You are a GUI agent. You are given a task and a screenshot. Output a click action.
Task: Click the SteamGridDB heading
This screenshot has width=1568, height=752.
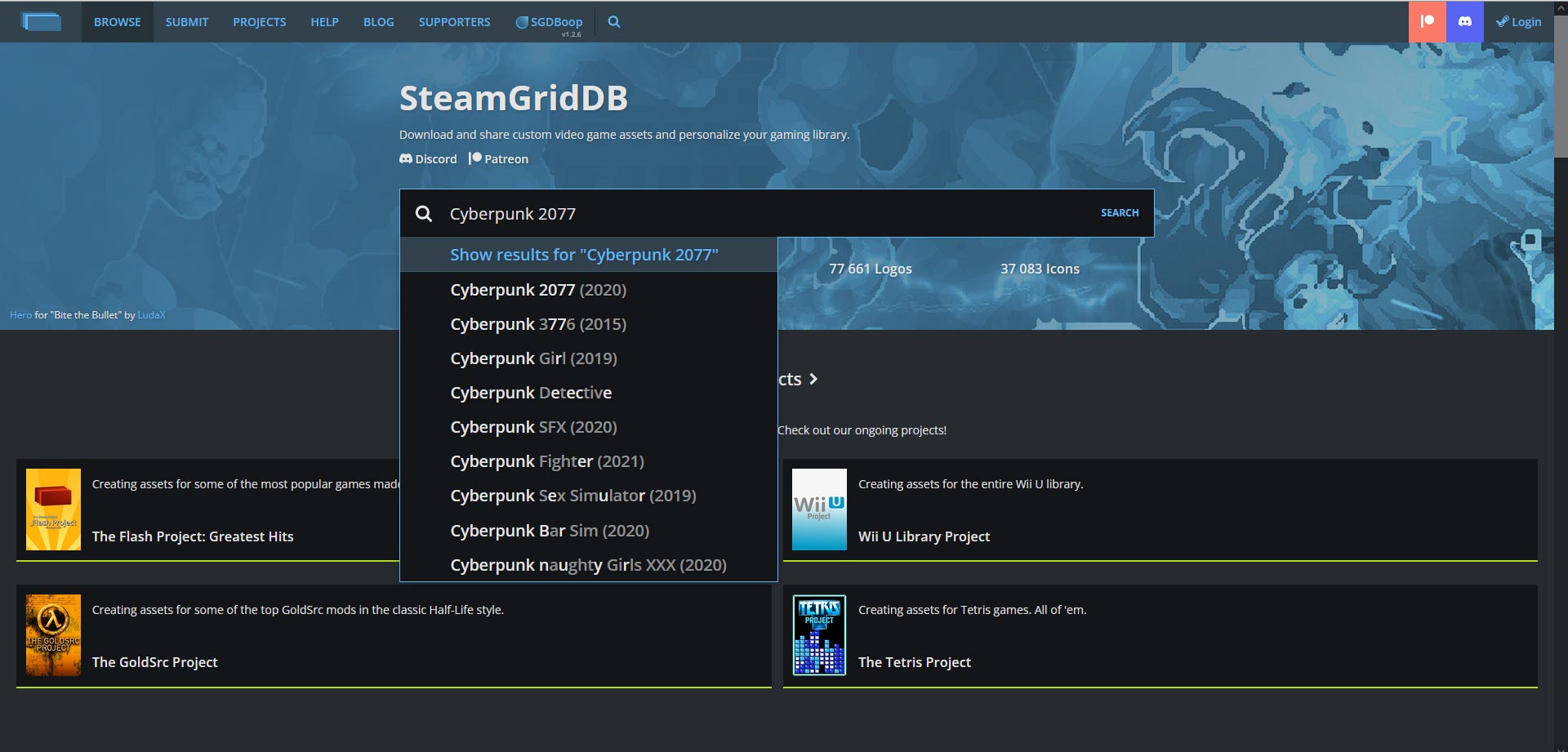tap(514, 98)
